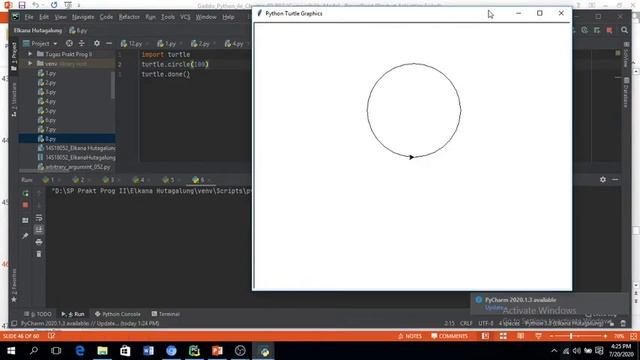
Task: Clear Run console with trash icon
Action: [39, 254]
